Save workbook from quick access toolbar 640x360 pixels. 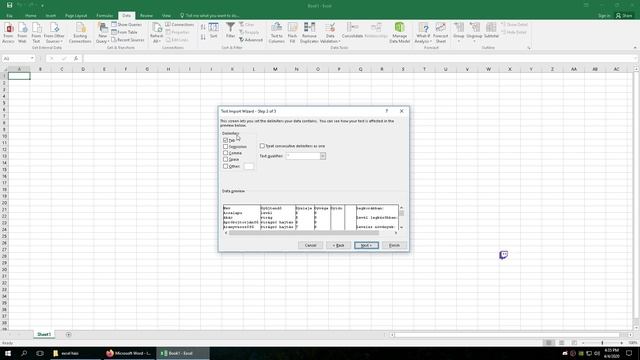pyautogui.click(x=9, y=5)
